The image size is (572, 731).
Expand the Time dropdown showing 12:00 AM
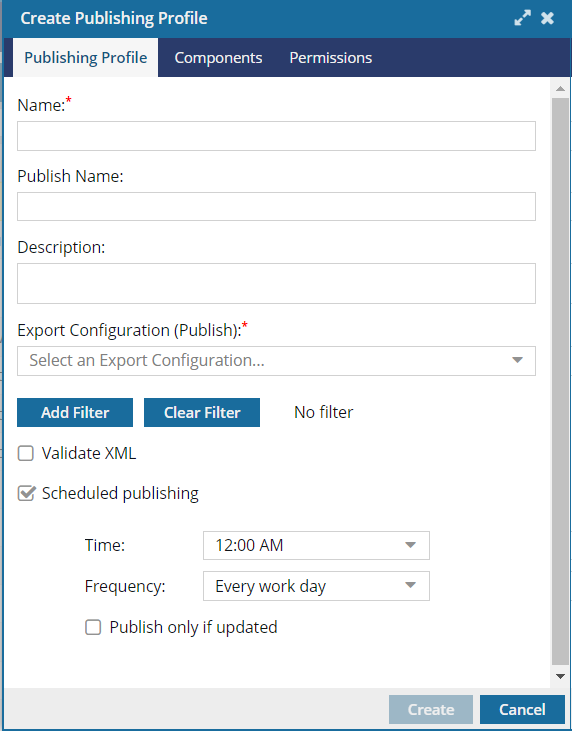(316, 545)
